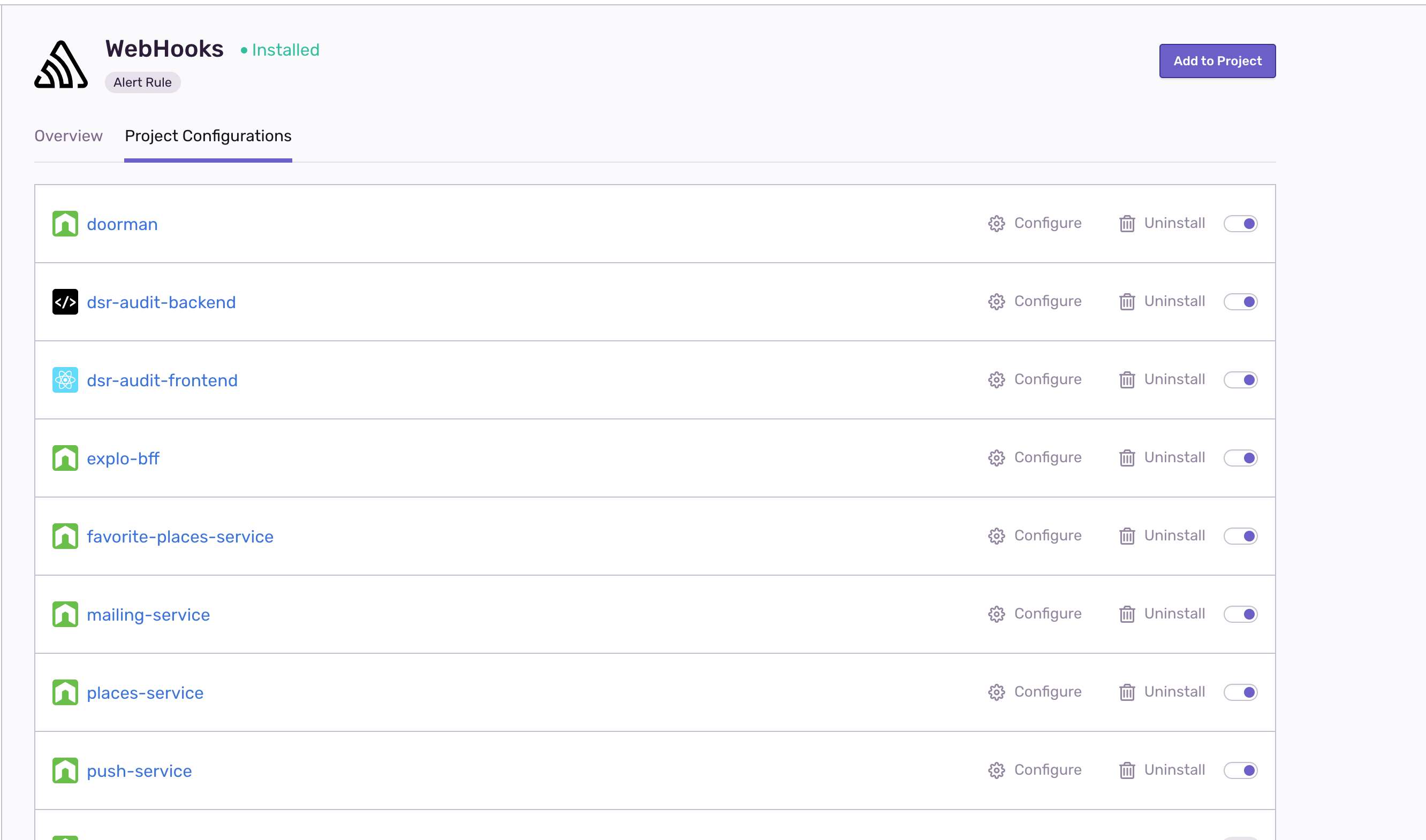The image size is (1426, 840).
Task: Toggle the mailing-service enable switch
Action: pos(1240,614)
